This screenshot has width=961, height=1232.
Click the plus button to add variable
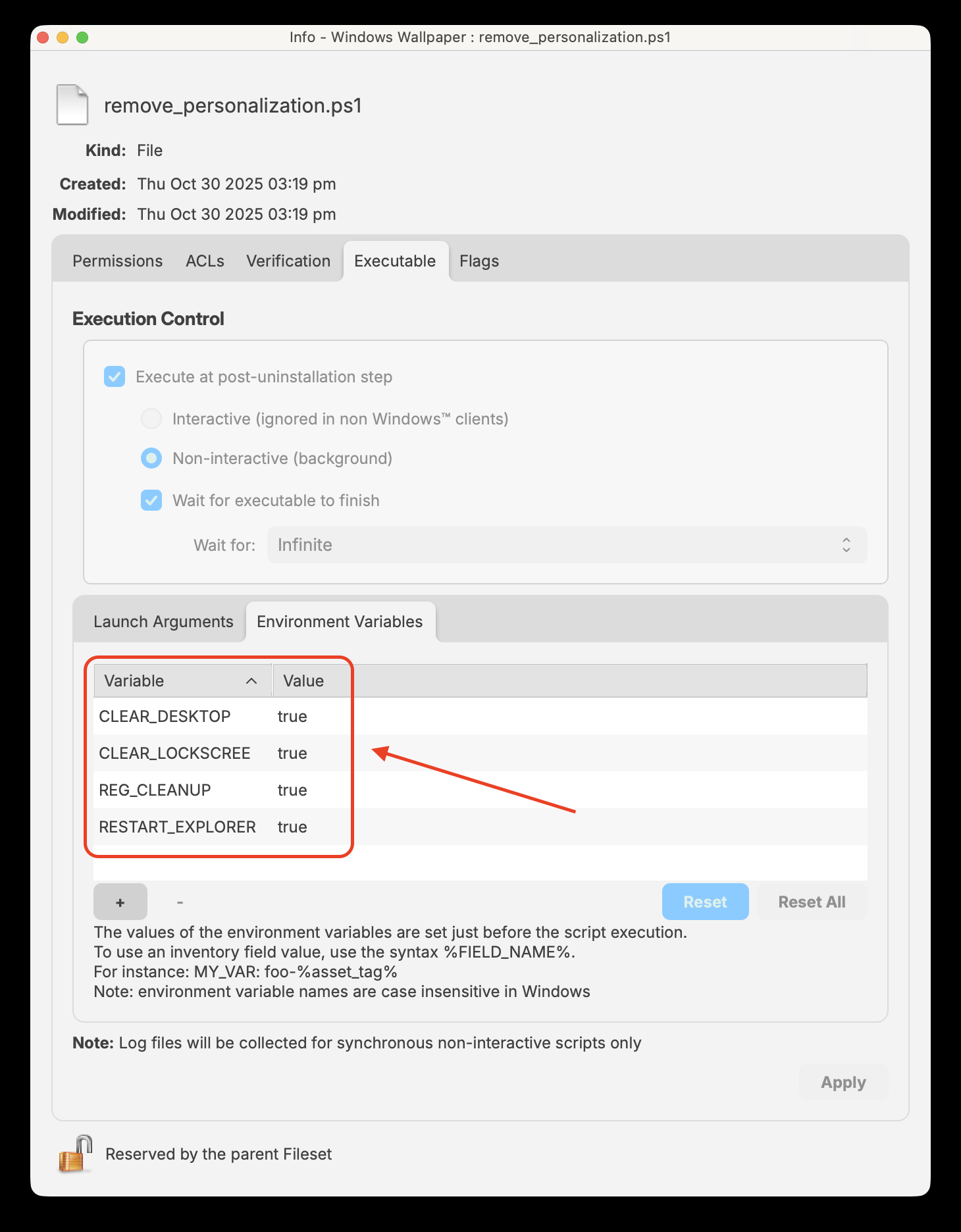120,902
